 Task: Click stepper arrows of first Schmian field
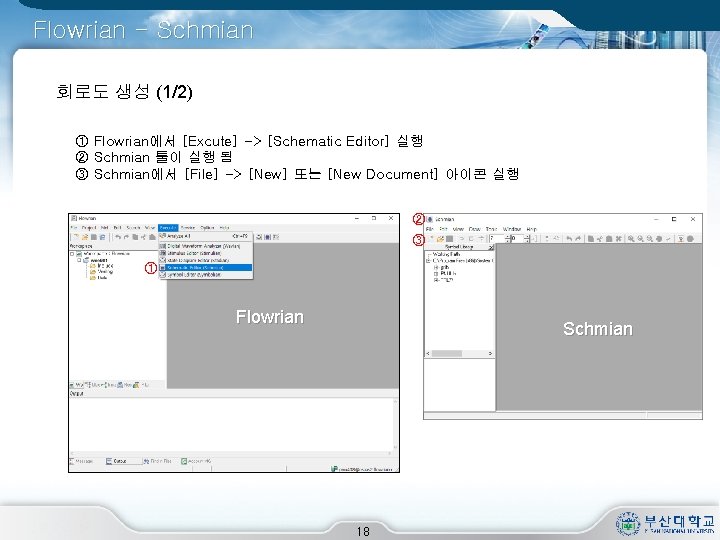click(x=507, y=239)
